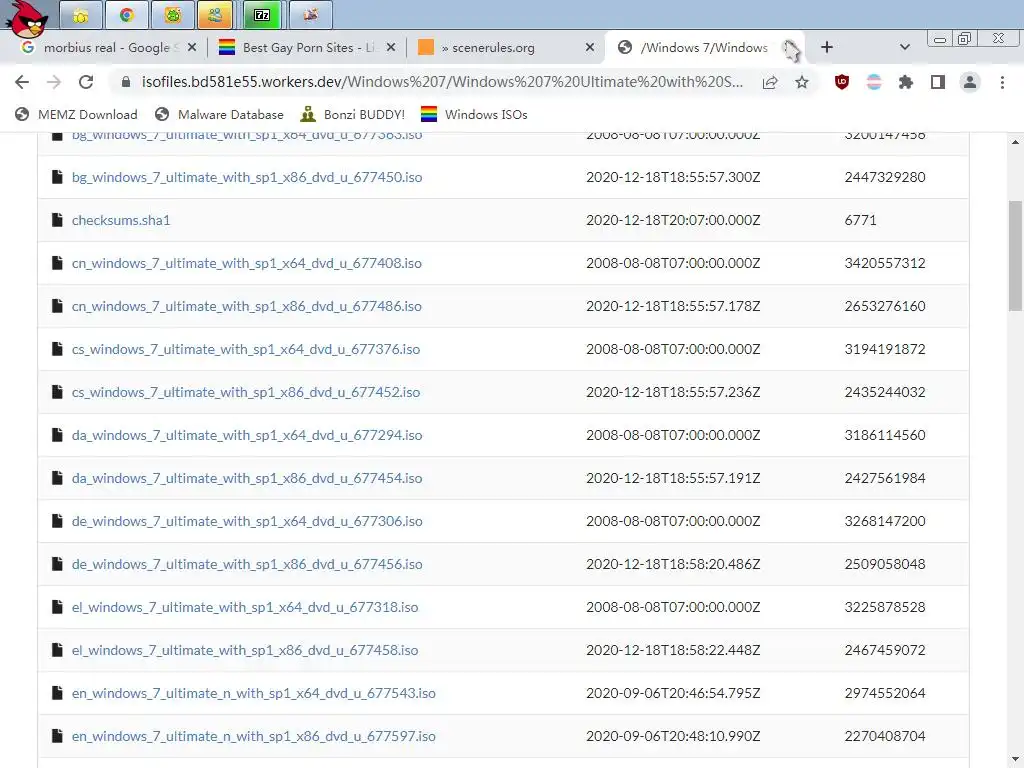Open the green pig taskbar icon

point(172,15)
